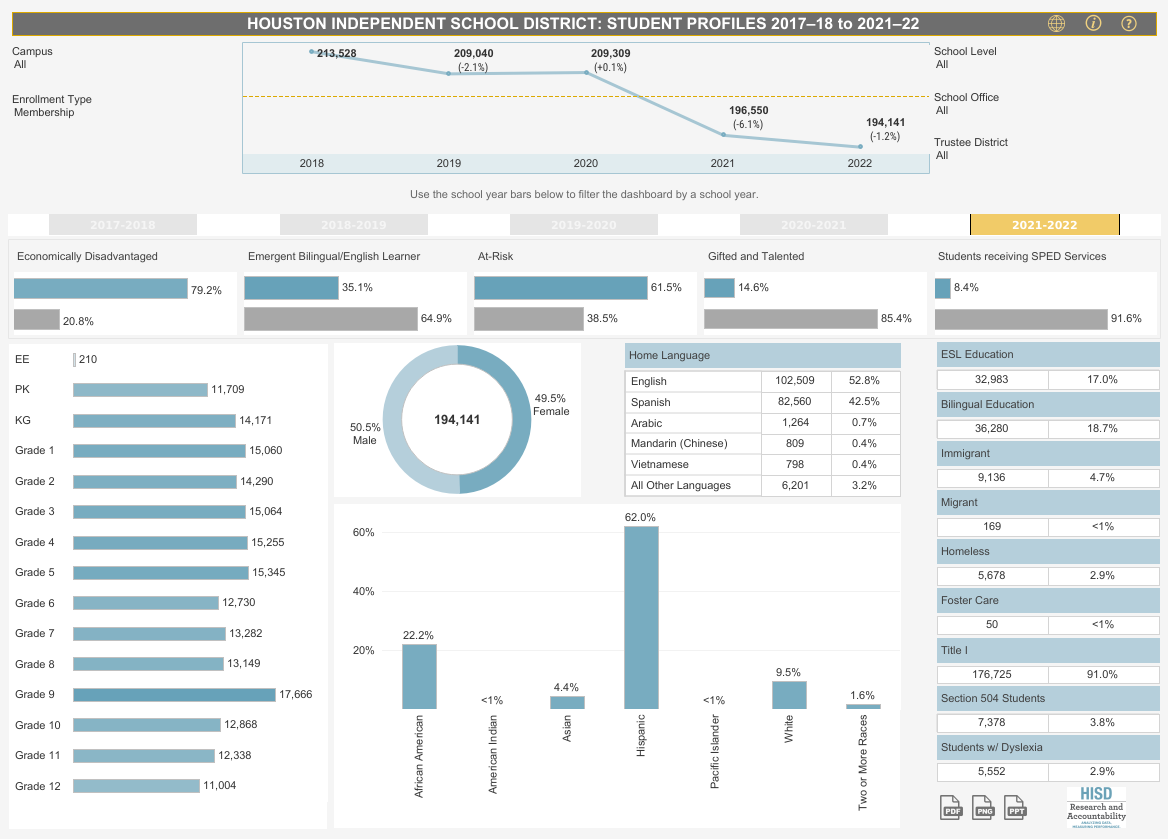Click the Migrant count 169
The height and width of the screenshot is (839, 1168).
point(991,526)
